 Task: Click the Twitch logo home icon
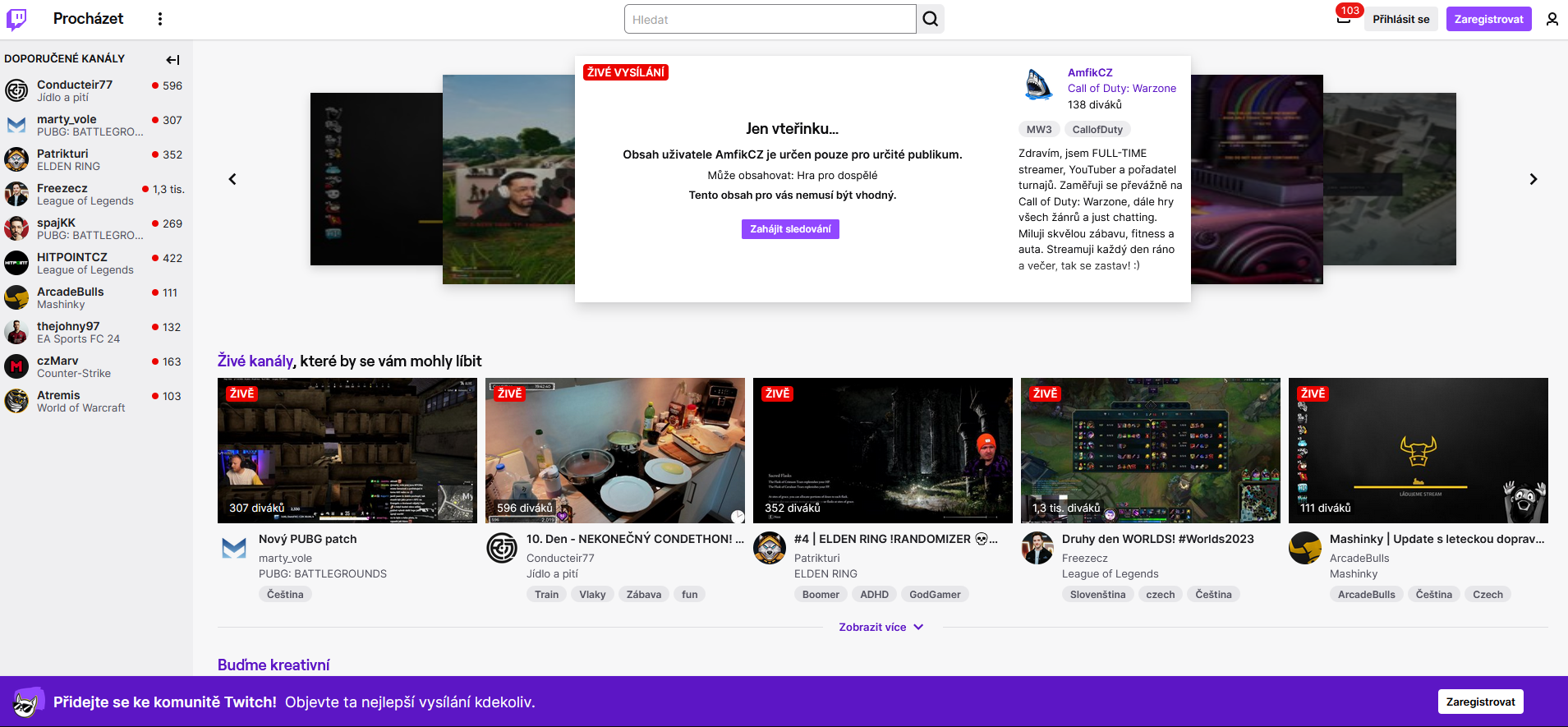(x=16, y=19)
